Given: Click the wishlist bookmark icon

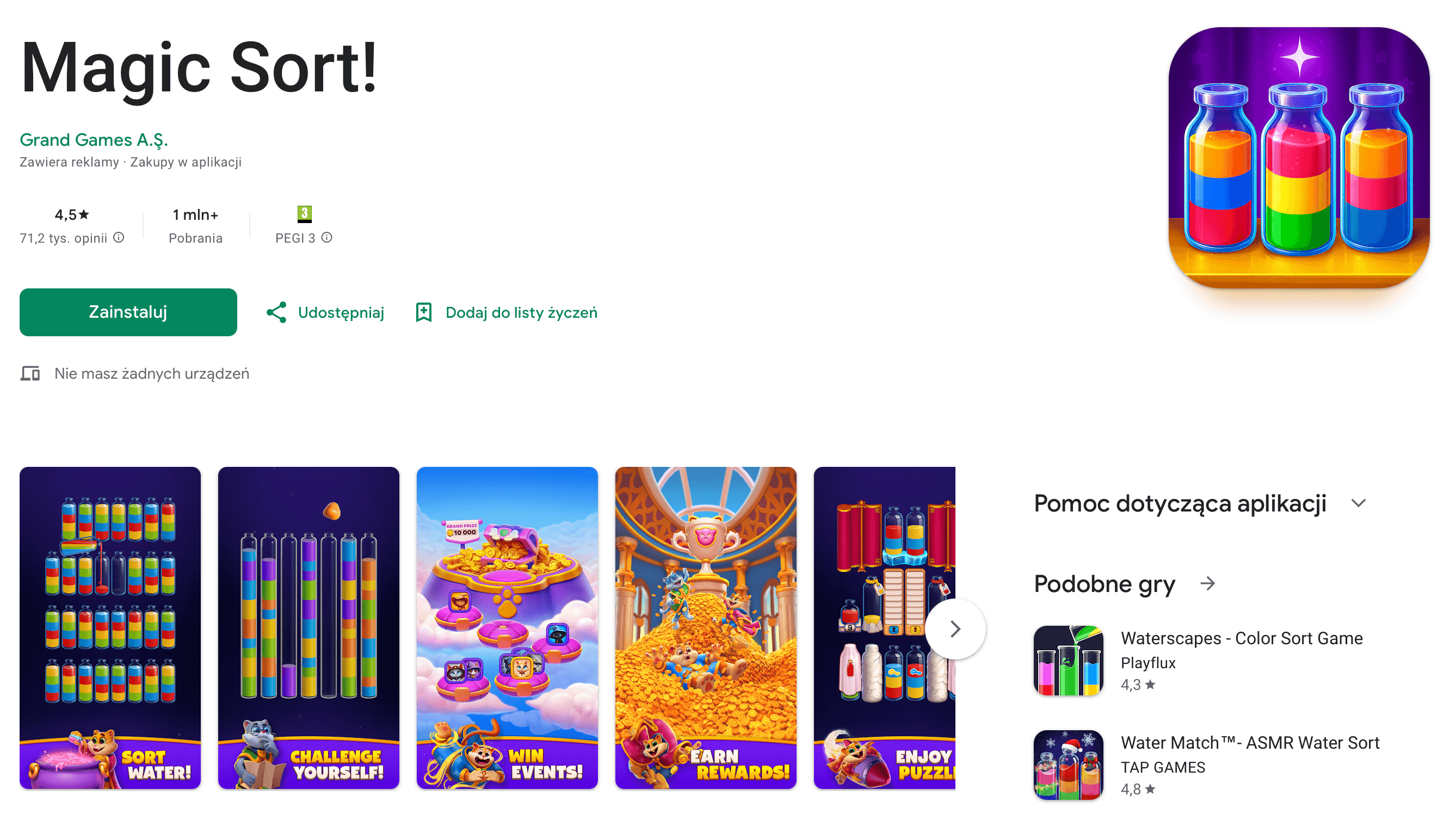Looking at the screenshot, I should tap(423, 313).
